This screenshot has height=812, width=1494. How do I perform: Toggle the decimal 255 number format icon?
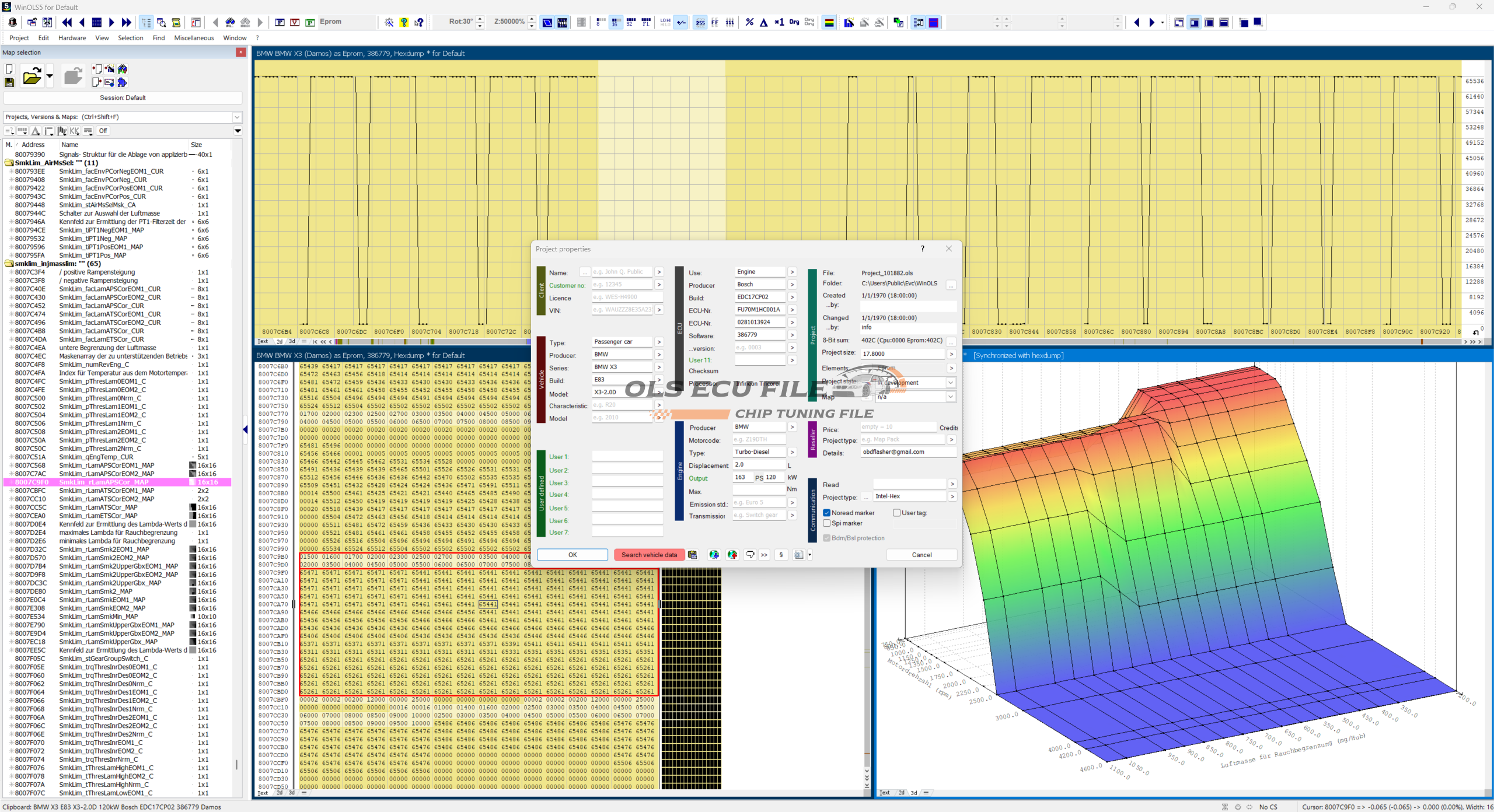point(700,23)
